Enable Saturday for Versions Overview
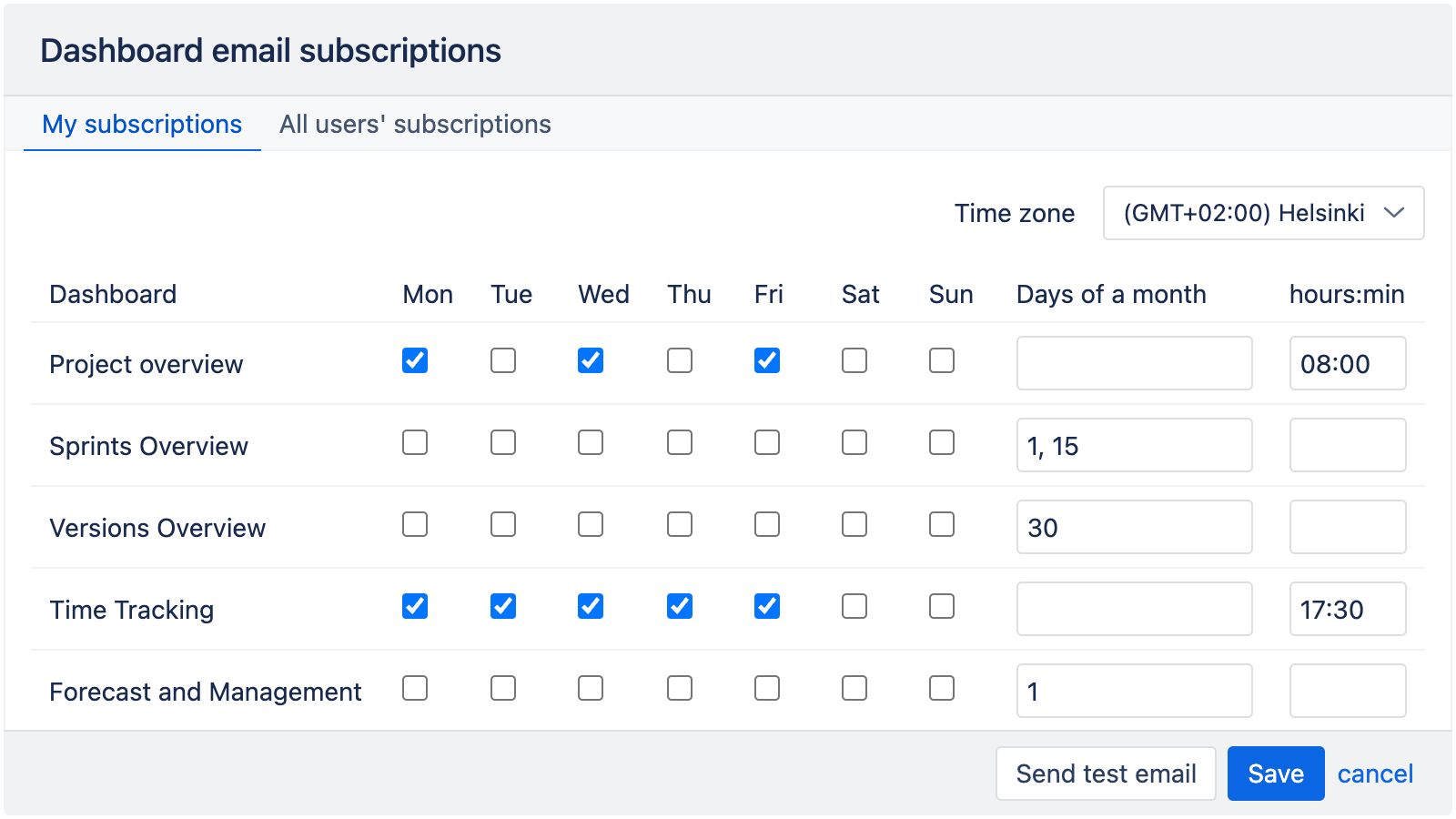The width and height of the screenshot is (1456, 819). (854, 525)
